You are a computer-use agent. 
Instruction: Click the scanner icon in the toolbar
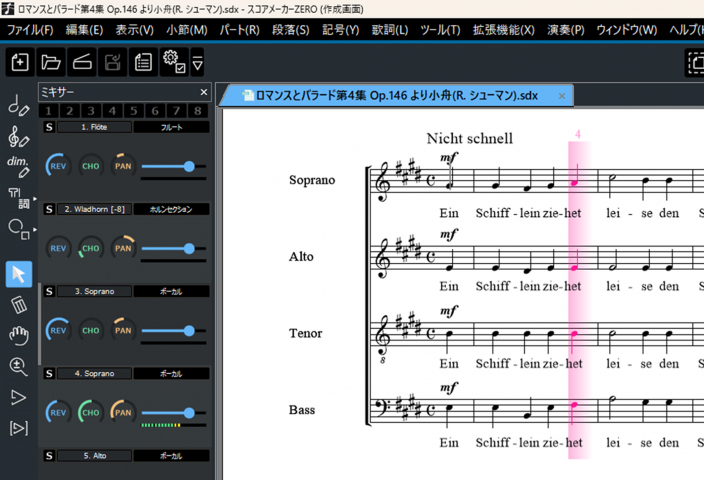(82, 62)
